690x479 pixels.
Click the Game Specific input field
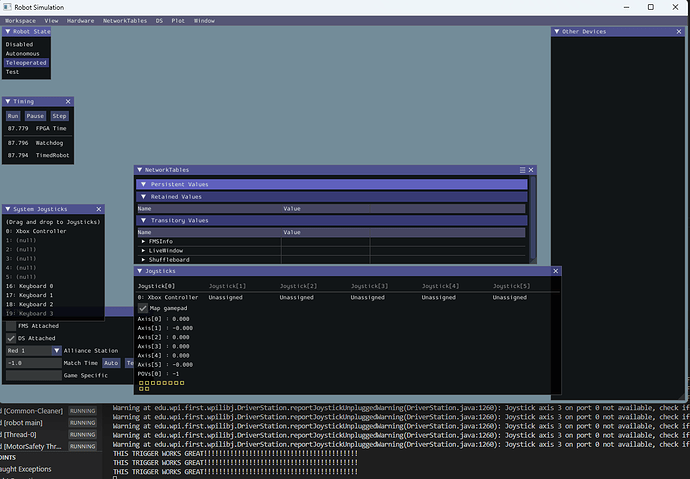[33, 376]
